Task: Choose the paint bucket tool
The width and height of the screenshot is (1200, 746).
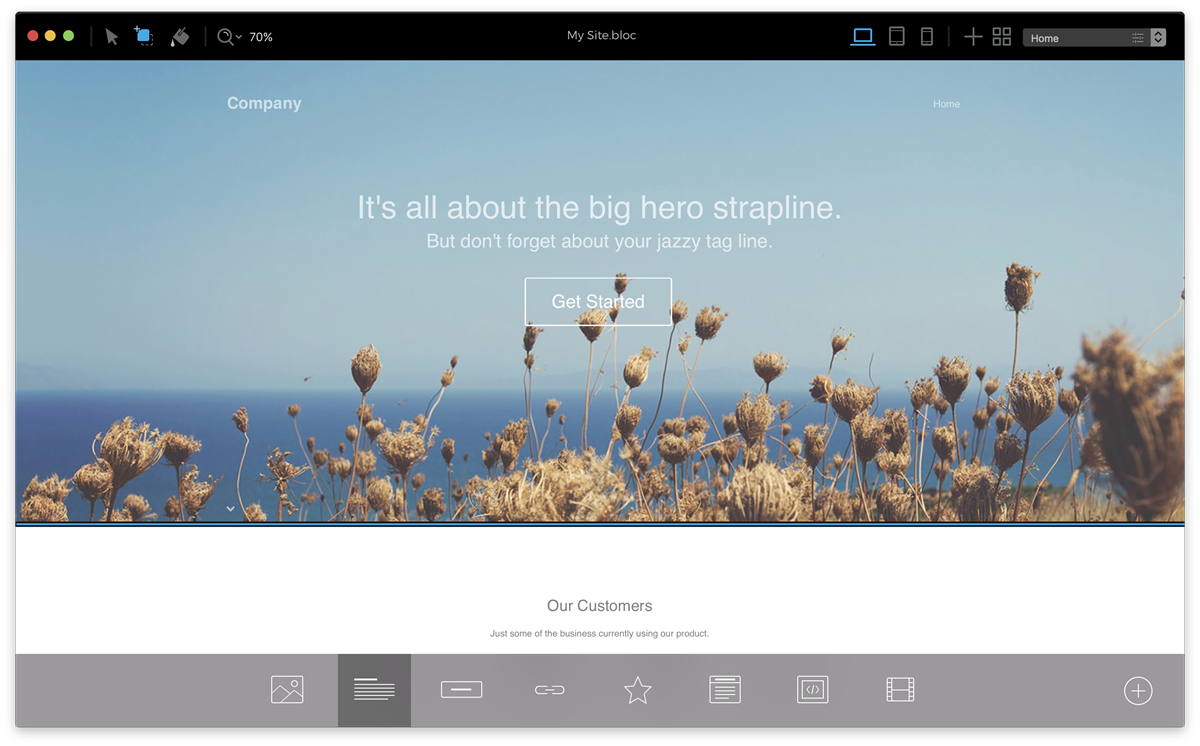Action: point(180,37)
